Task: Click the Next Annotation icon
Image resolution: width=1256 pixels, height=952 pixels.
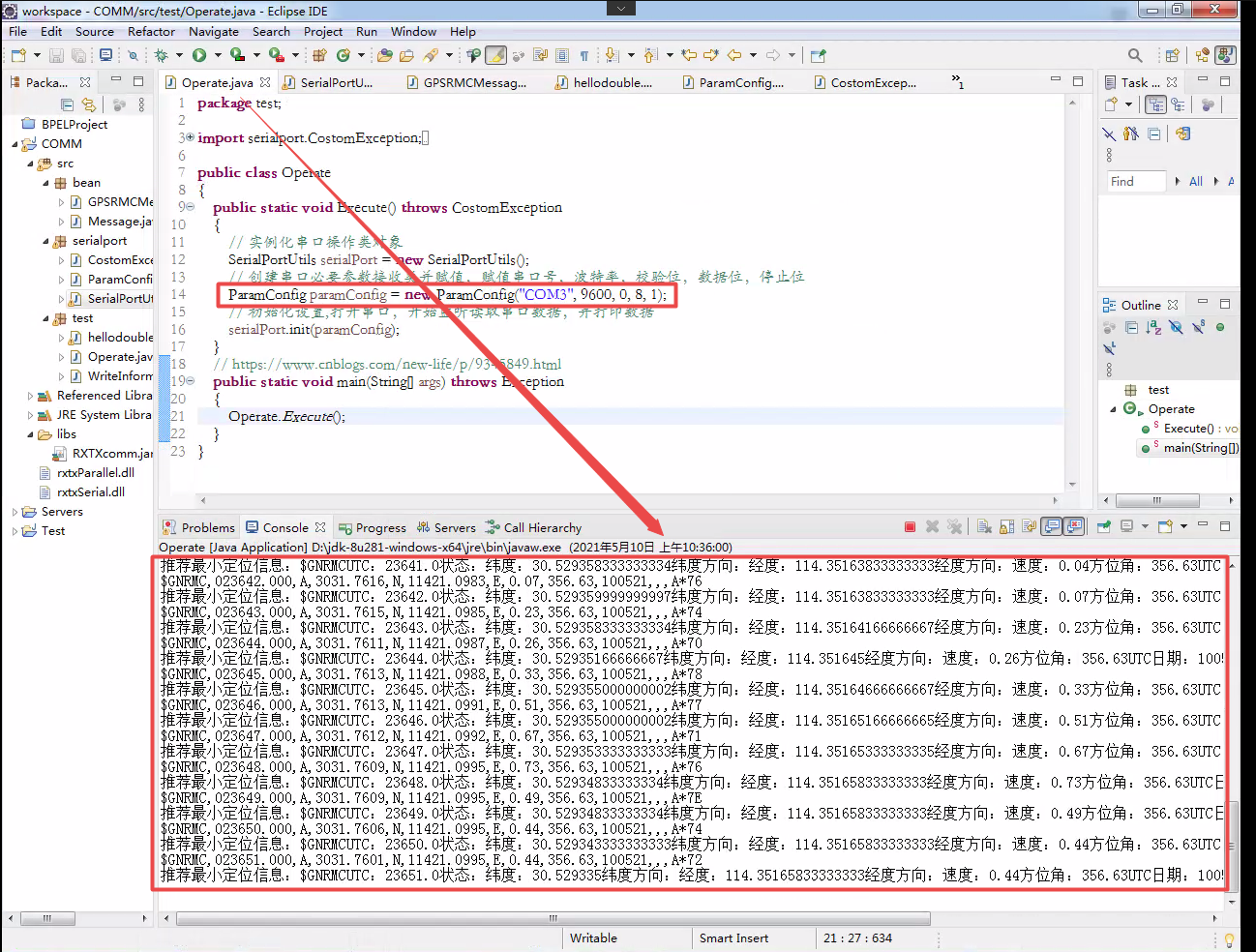Action: point(612,55)
